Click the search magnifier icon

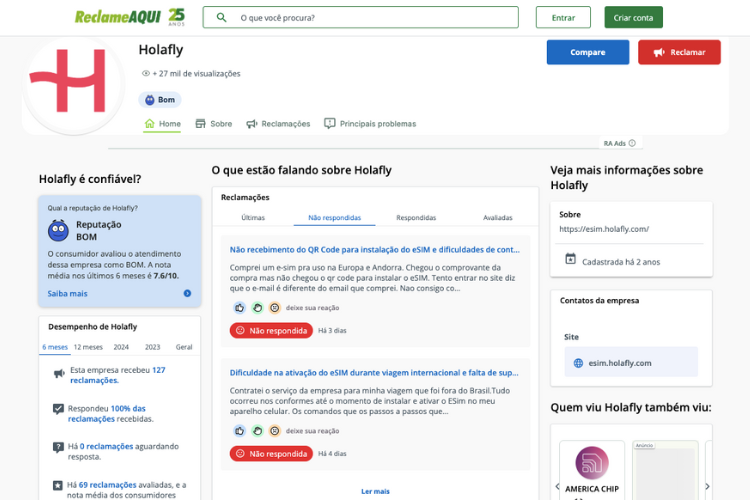[221, 18]
